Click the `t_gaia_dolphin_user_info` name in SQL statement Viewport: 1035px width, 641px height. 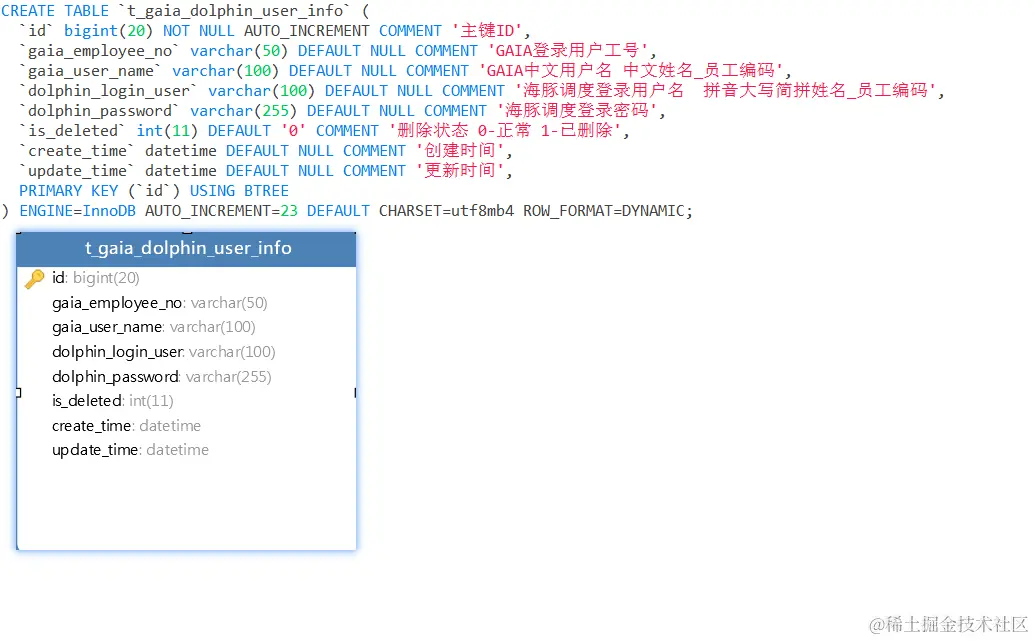coord(235,11)
